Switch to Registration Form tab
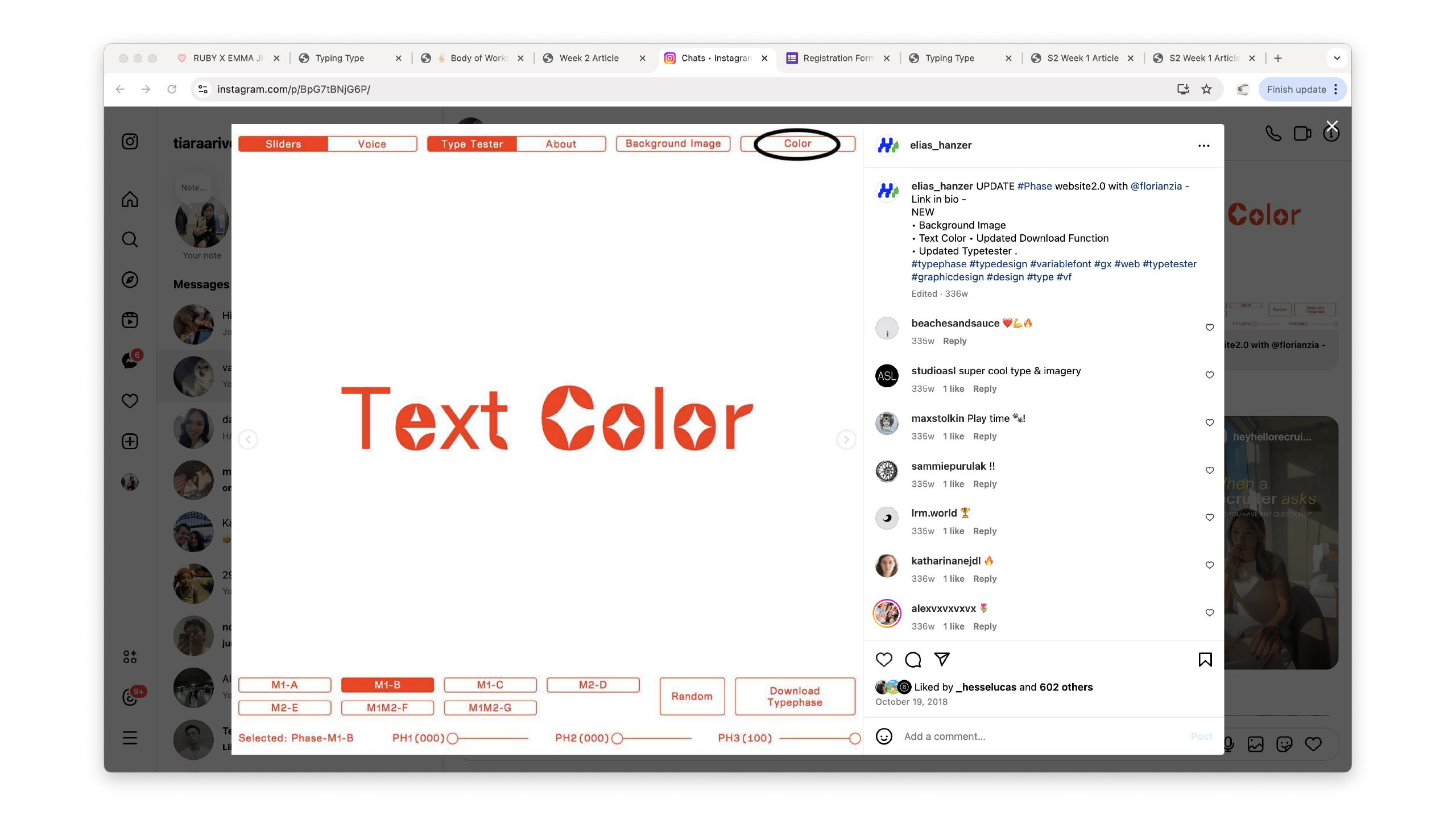1456x828 pixels. (838, 58)
